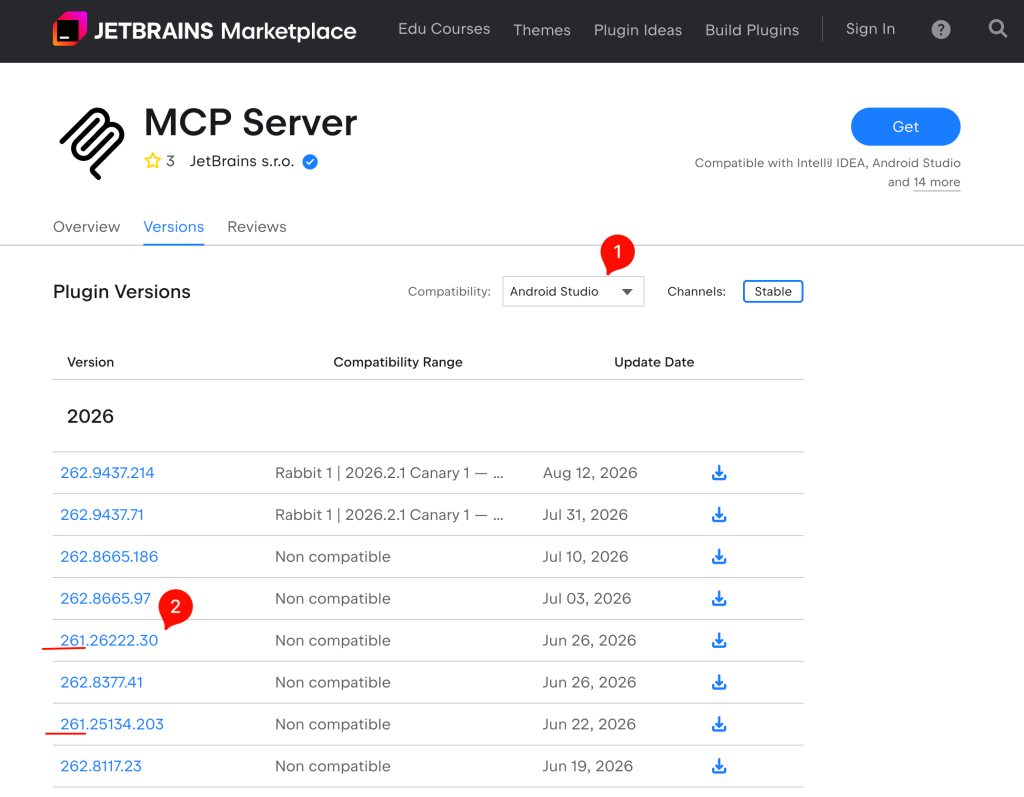Click the MCP Server plugin logo
Screen dimensions: 1024x797
tap(92, 144)
